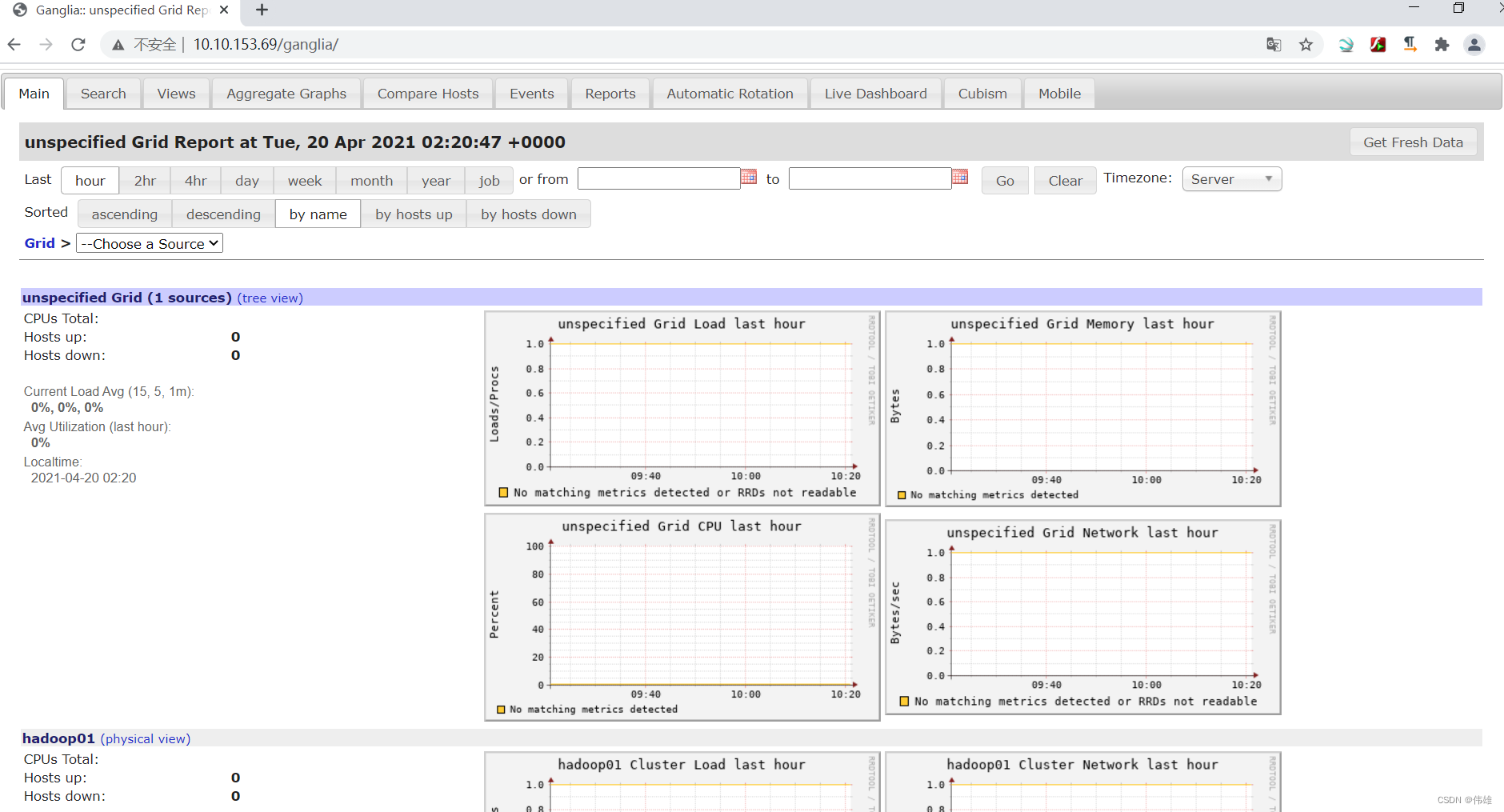This screenshot has width=1504, height=812.
Task: Click the Localtime value '2021-04-20 02:20'
Action: pos(83,478)
